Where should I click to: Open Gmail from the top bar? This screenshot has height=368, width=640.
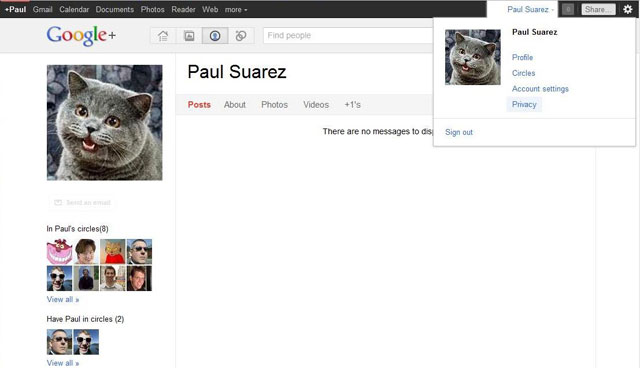pos(42,9)
